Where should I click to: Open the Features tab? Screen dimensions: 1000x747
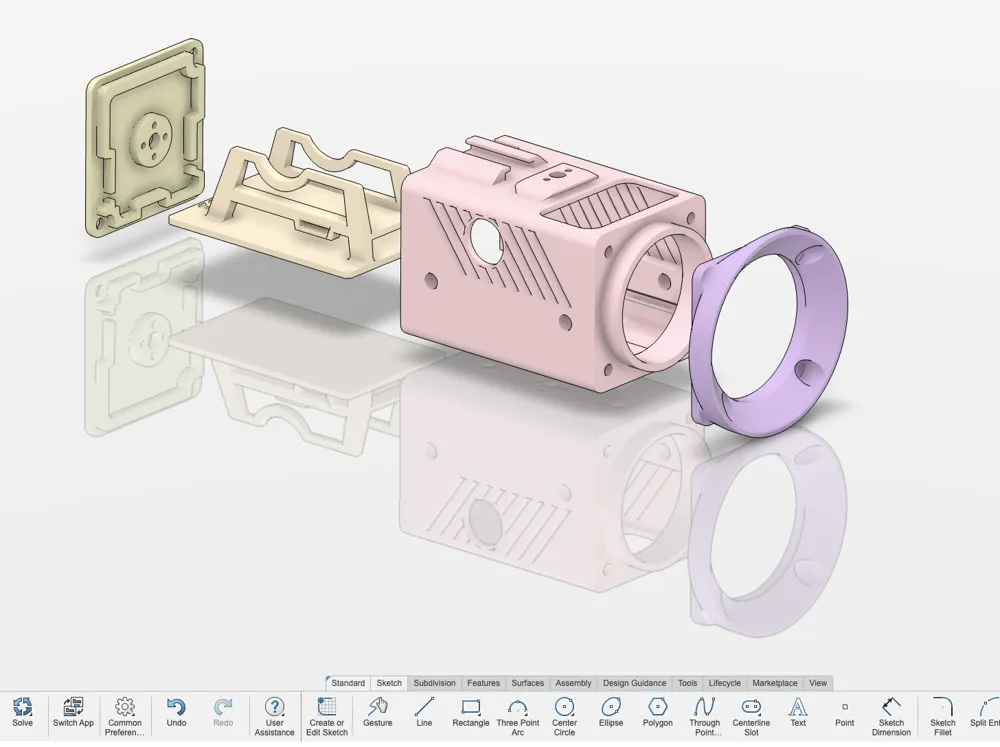[x=483, y=683]
